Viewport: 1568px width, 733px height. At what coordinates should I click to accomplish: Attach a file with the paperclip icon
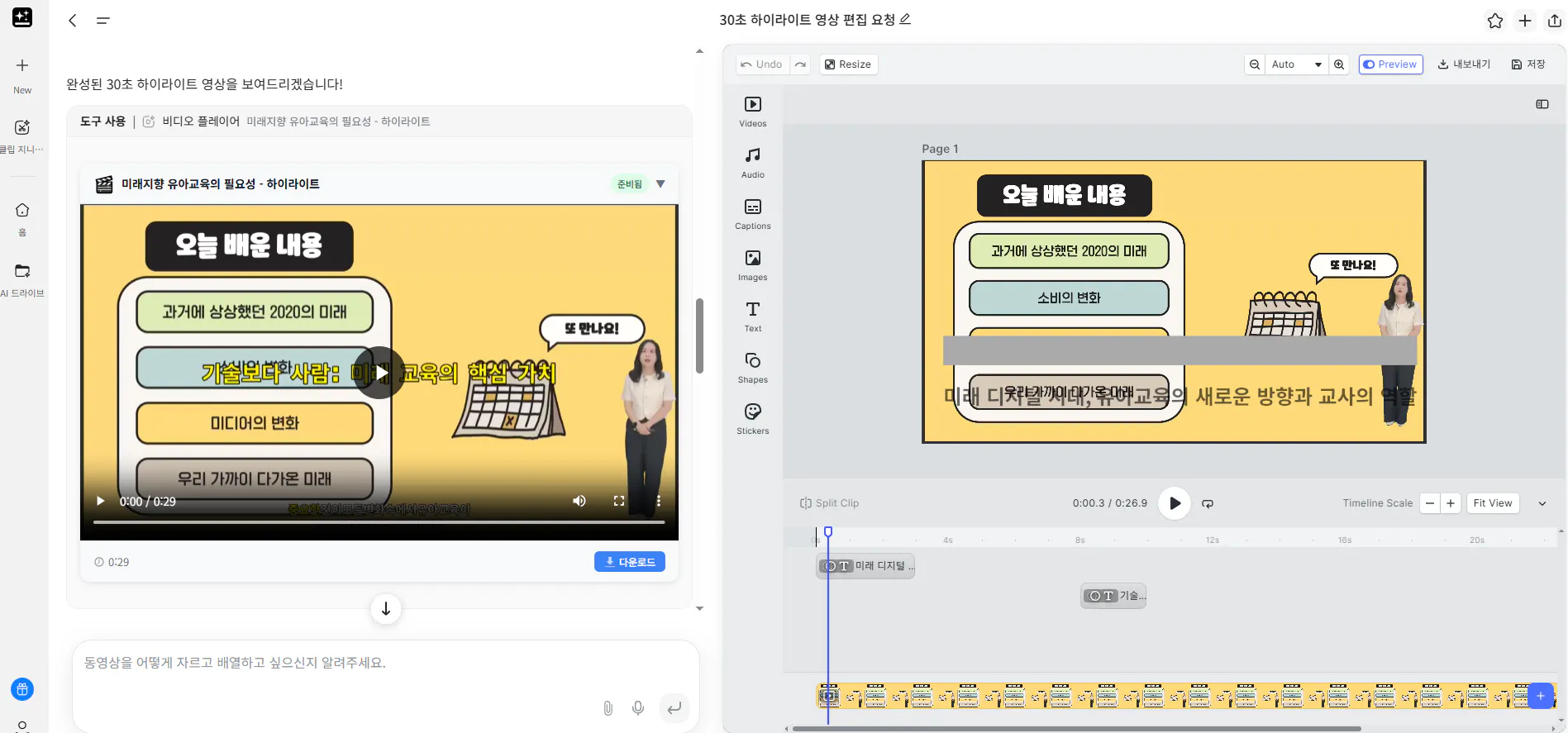(608, 708)
